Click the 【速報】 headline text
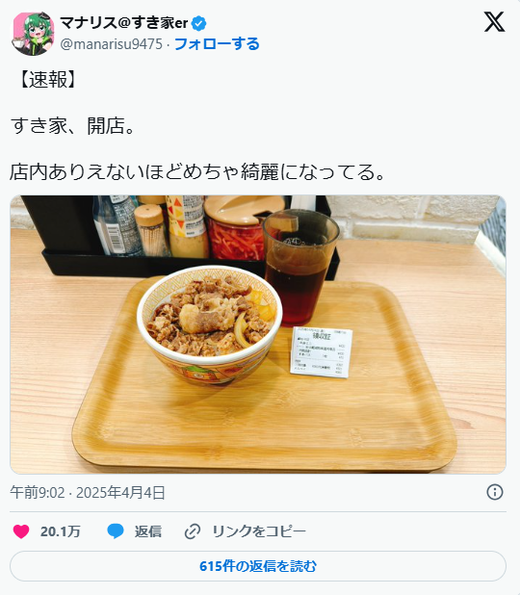Viewport: 520px width, 595px height. [x=48, y=79]
